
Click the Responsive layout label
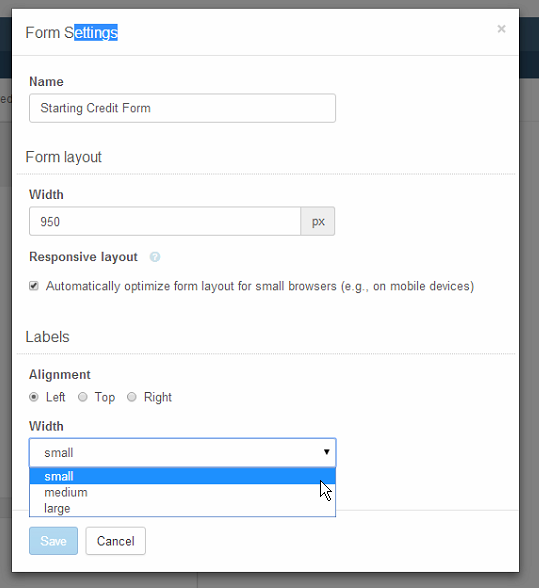[x=83, y=257]
